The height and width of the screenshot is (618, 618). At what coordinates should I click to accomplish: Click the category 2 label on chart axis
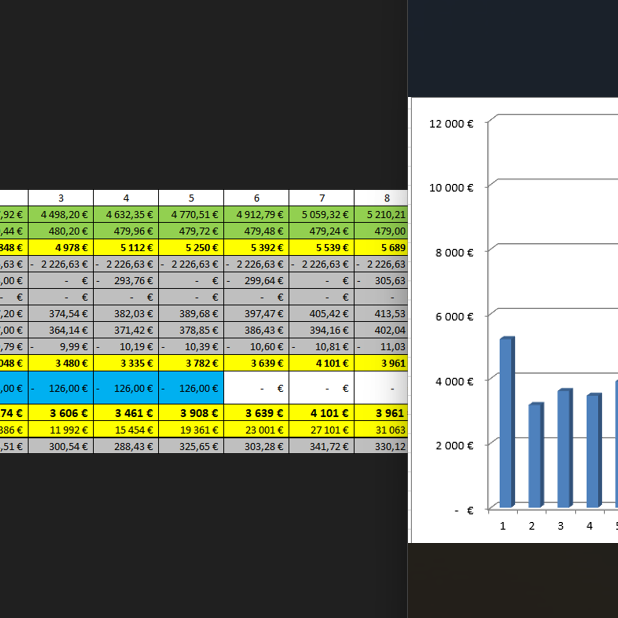click(532, 526)
